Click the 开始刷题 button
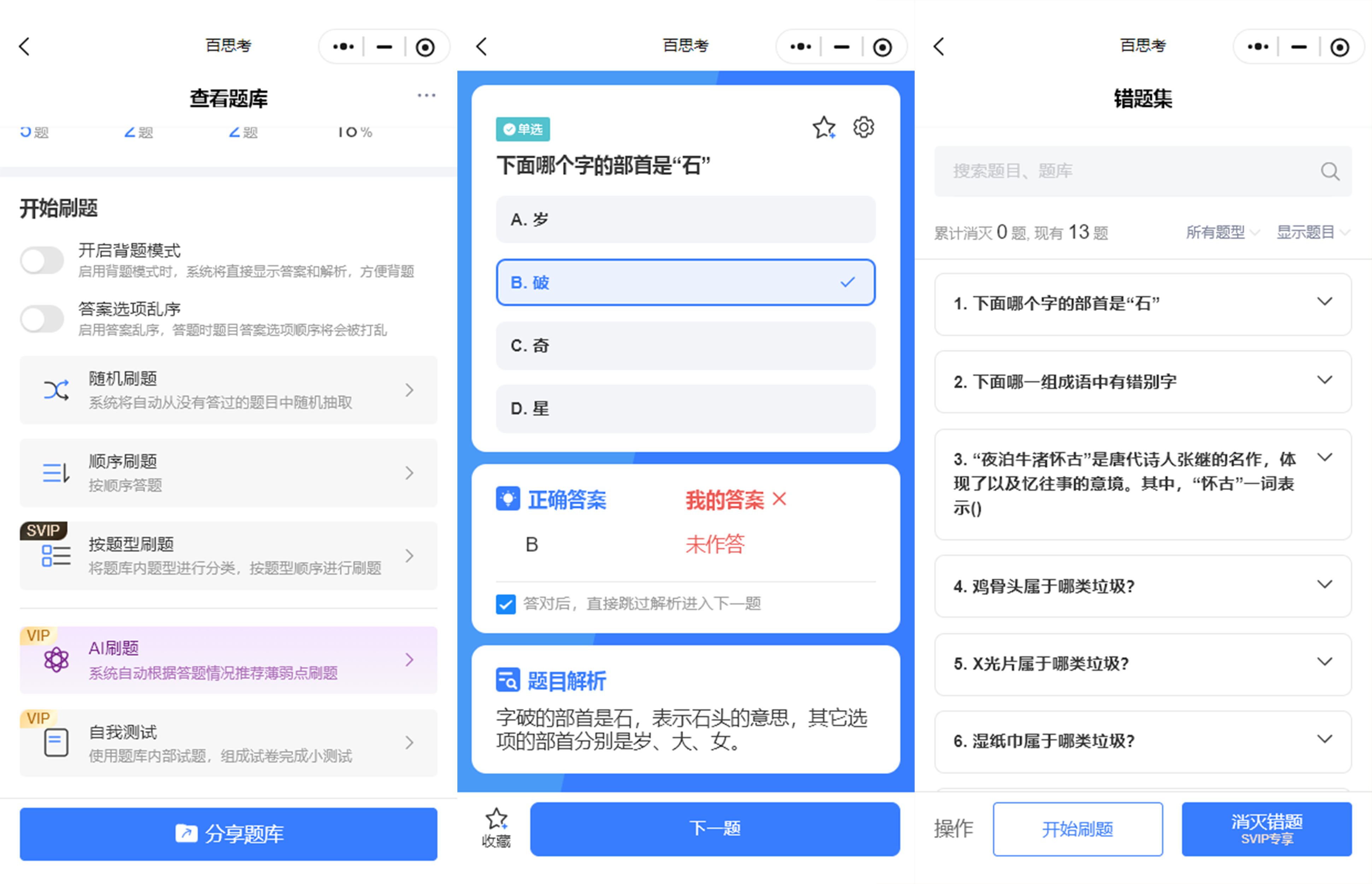Screen dimensions: 1372x884 pyautogui.click(x=1078, y=829)
